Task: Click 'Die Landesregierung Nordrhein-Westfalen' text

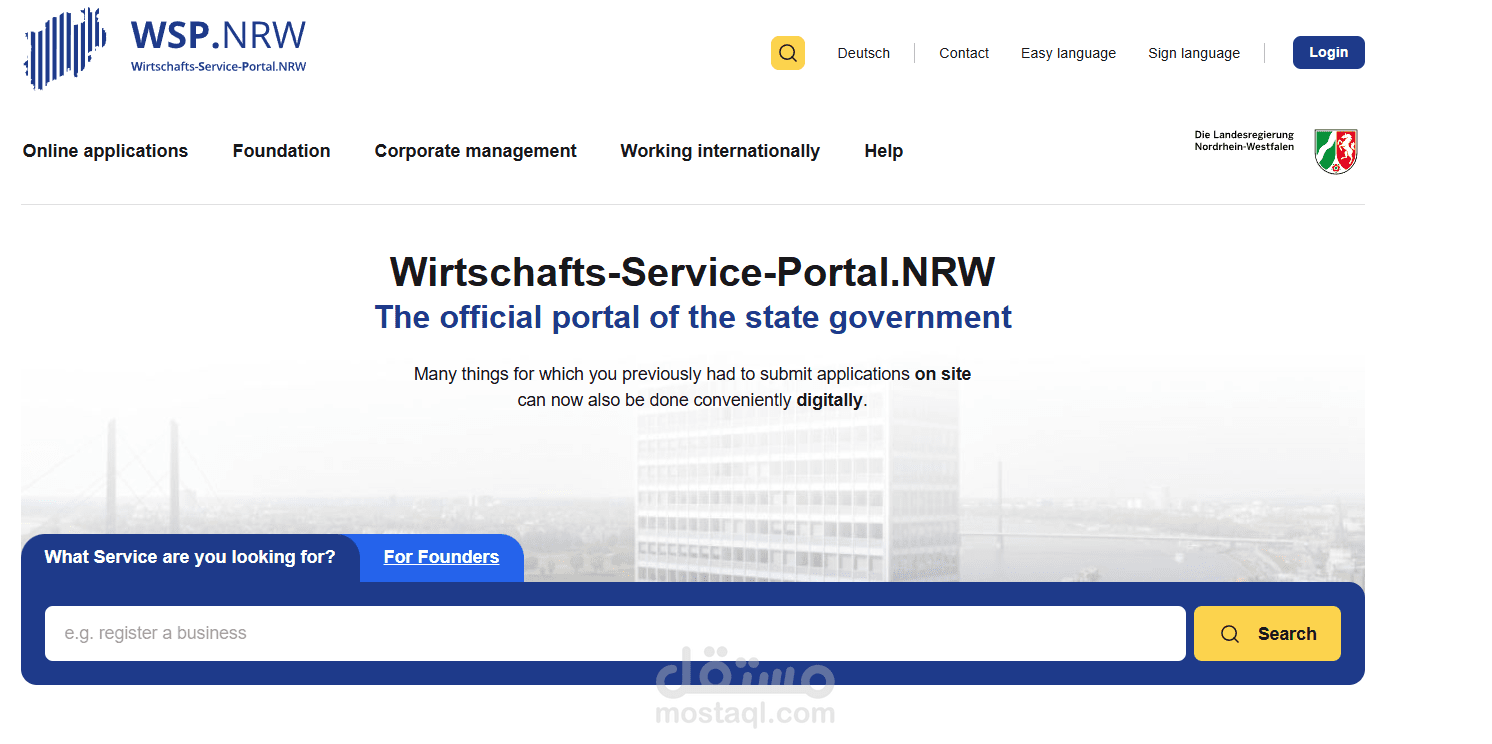Action: pos(1244,141)
